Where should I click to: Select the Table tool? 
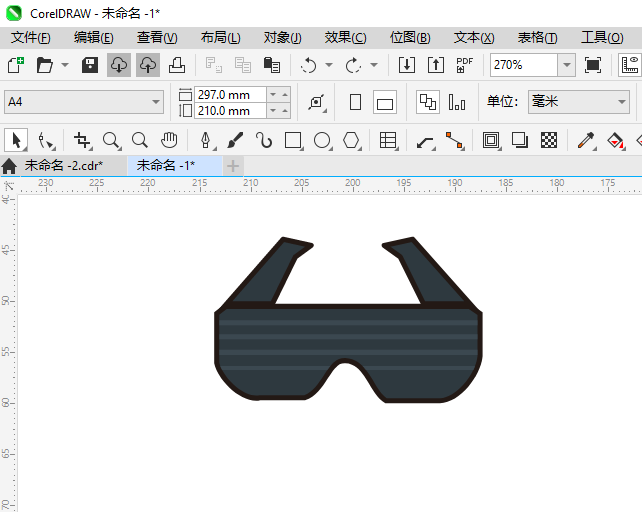pos(388,141)
